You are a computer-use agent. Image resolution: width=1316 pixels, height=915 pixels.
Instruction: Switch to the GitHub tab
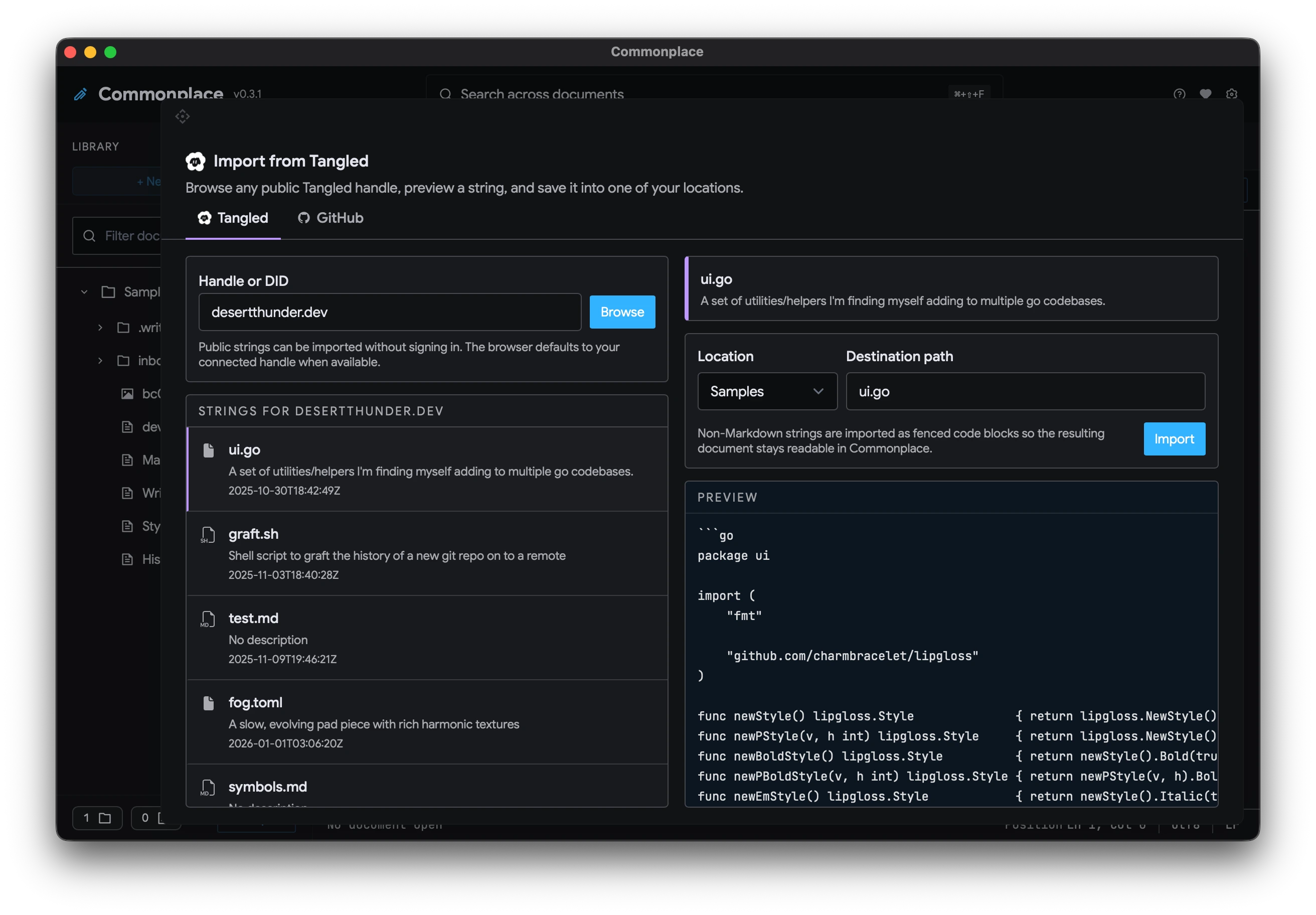(331, 218)
